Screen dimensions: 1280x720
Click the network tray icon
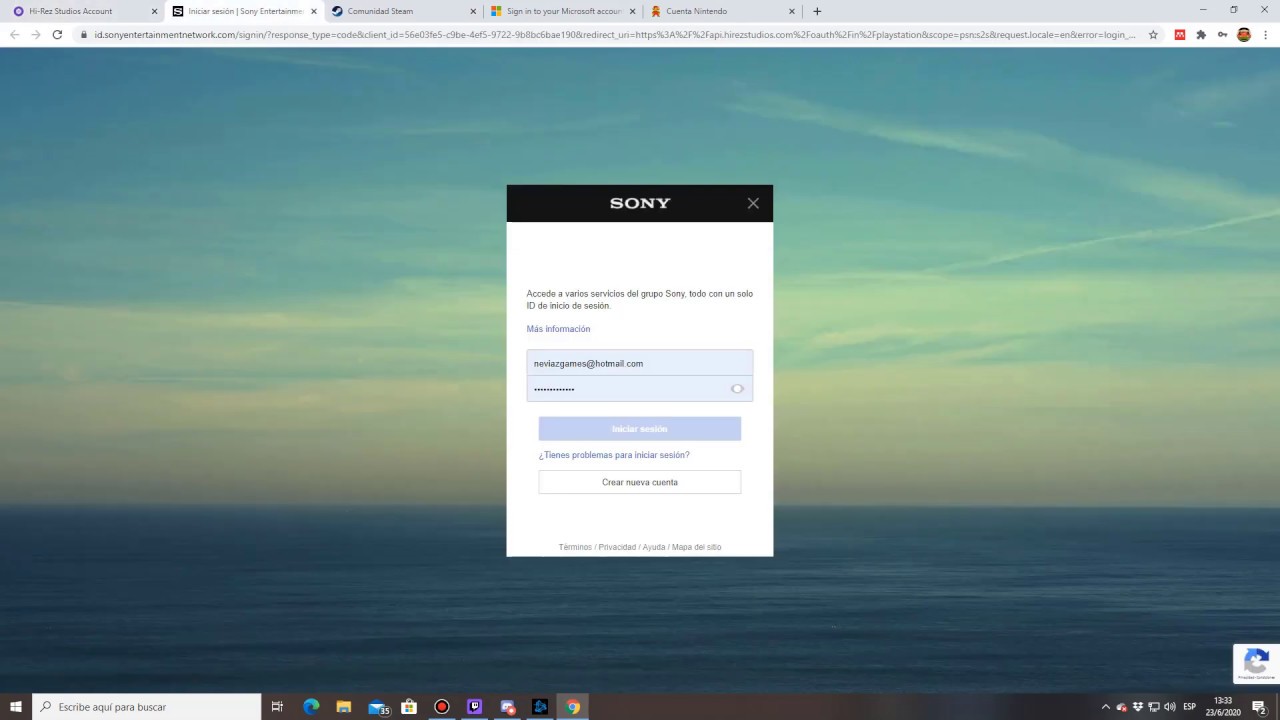(x=1153, y=707)
